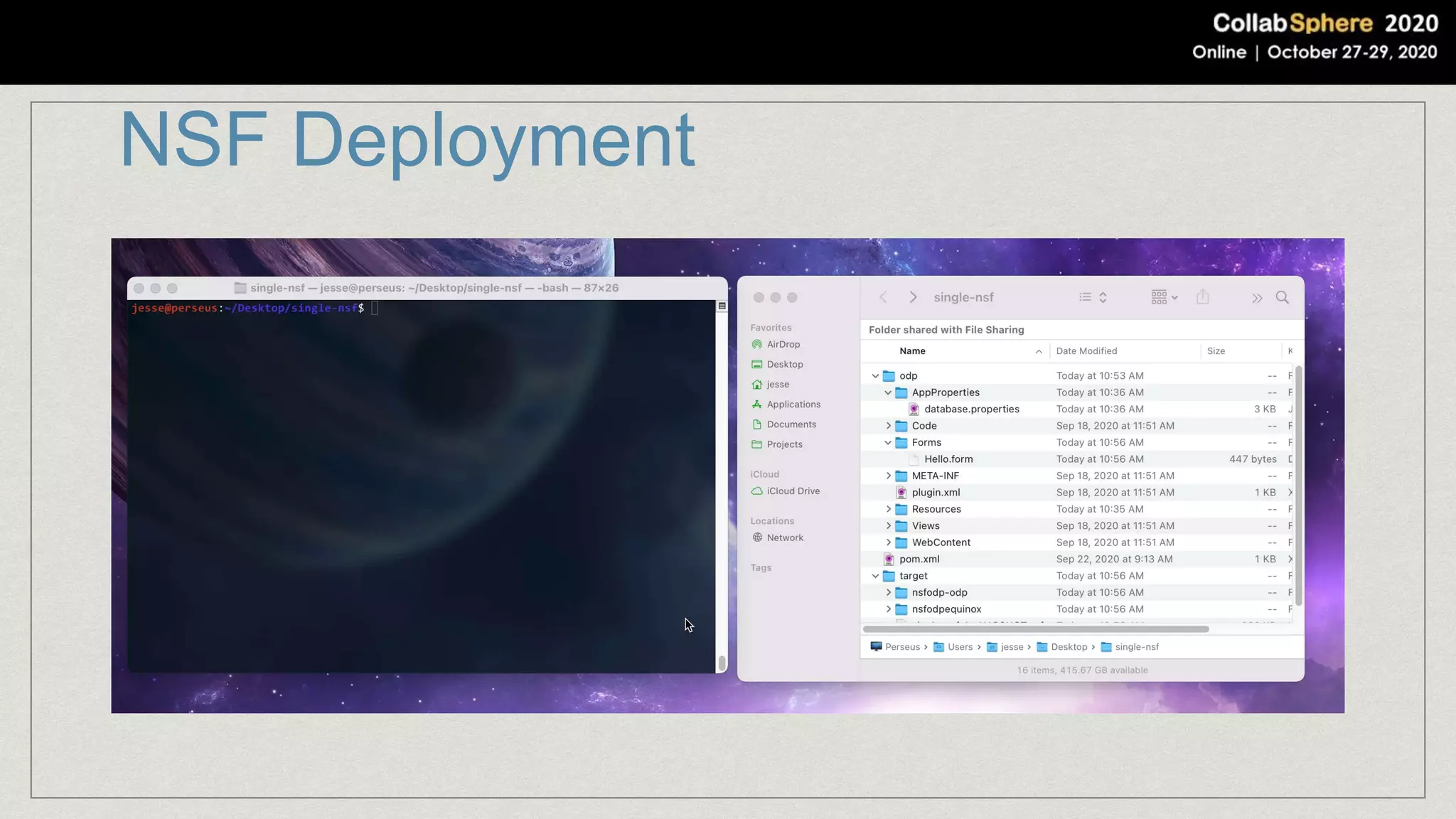
Task: Sort by the Name column header
Action: [955, 350]
